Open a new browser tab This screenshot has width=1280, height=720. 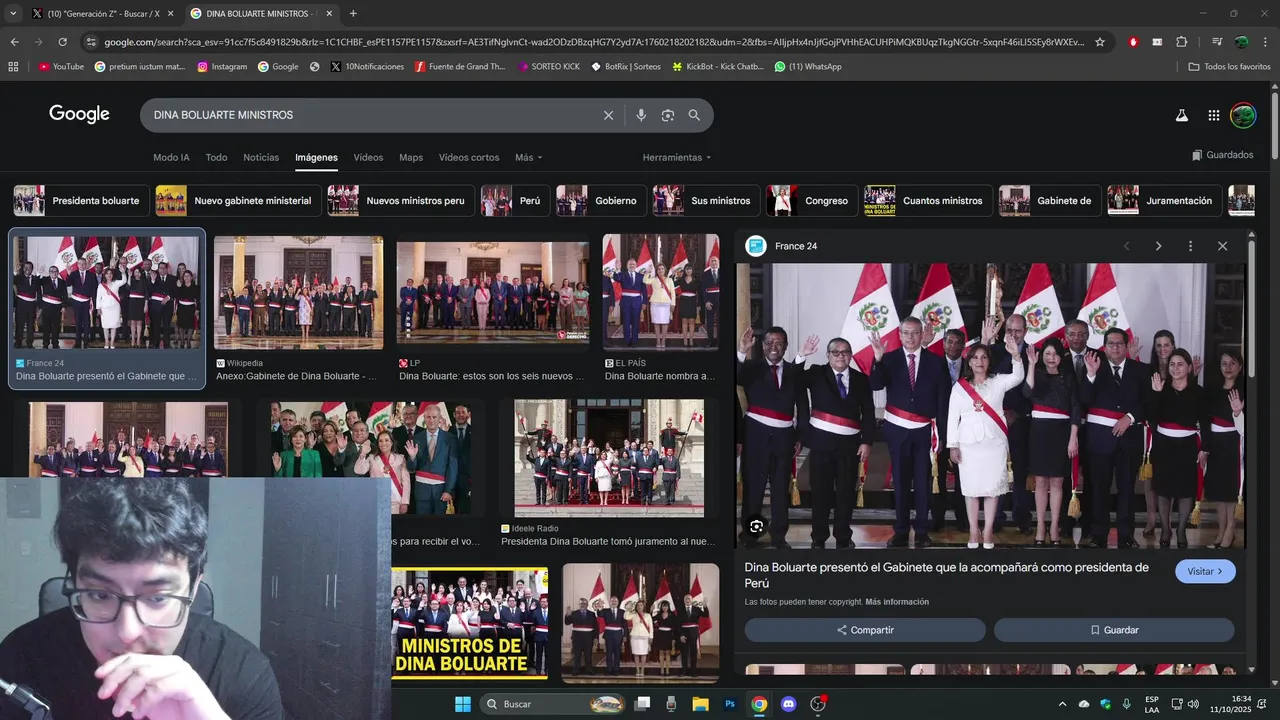click(353, 13)
